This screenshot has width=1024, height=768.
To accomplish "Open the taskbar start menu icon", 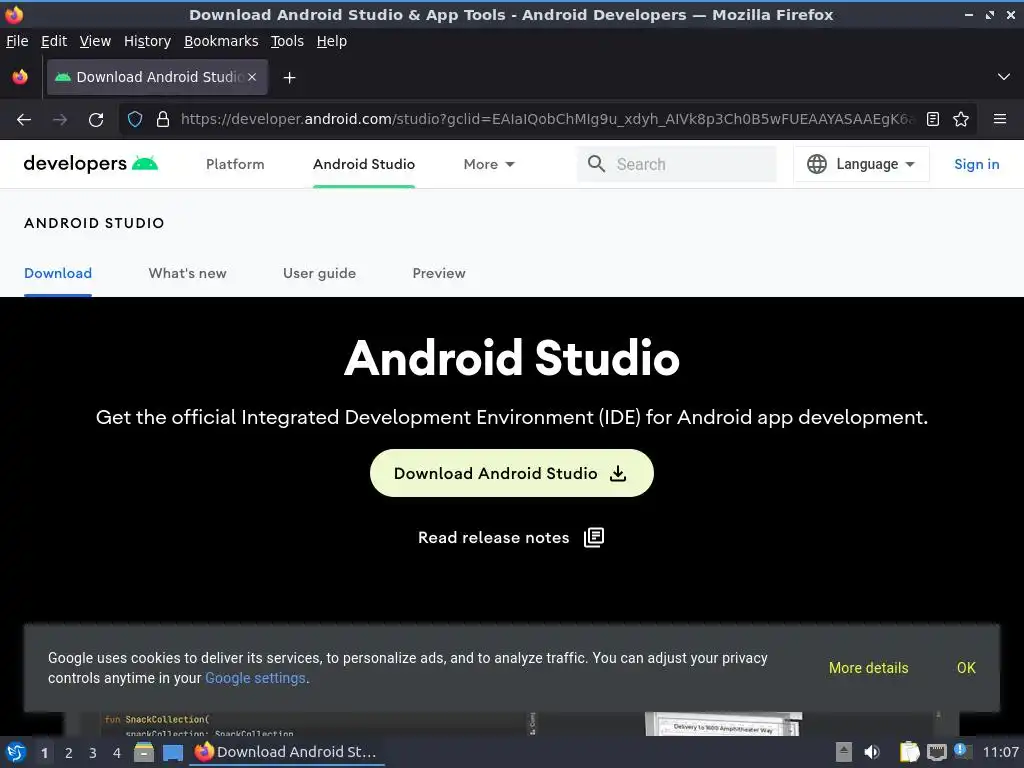I will coord(16,752).
